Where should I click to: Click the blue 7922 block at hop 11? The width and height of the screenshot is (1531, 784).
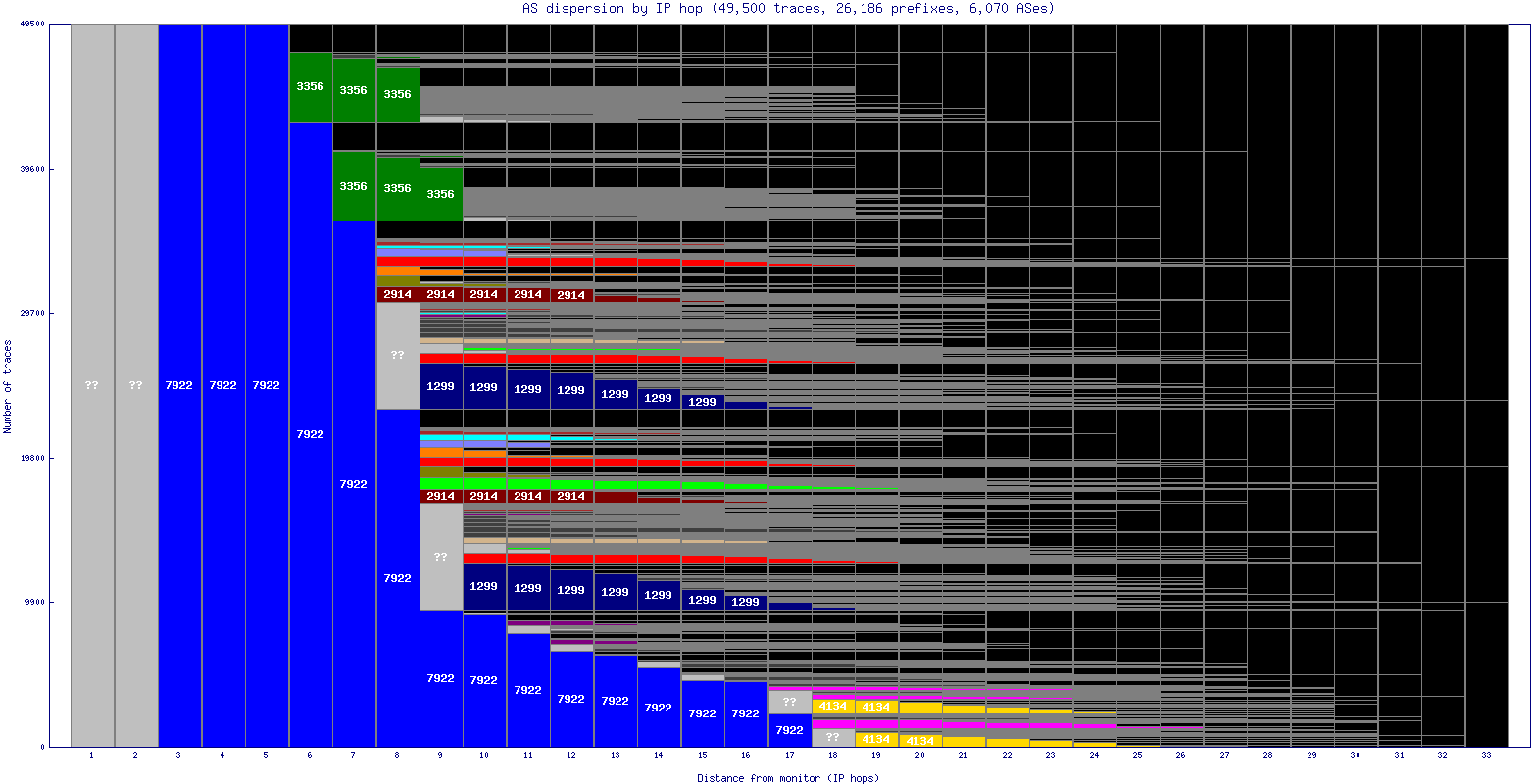[527, 690]
